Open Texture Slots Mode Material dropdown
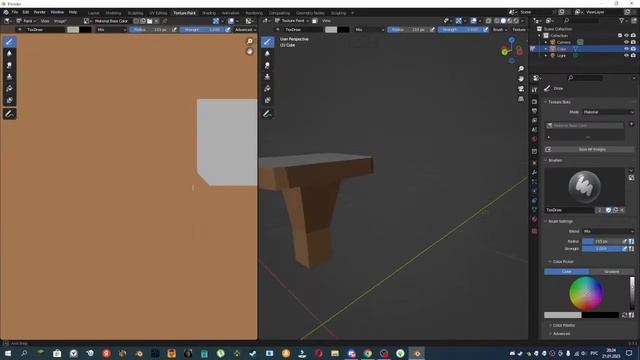Screen dimensions: 640x360 tap(608, 112)
